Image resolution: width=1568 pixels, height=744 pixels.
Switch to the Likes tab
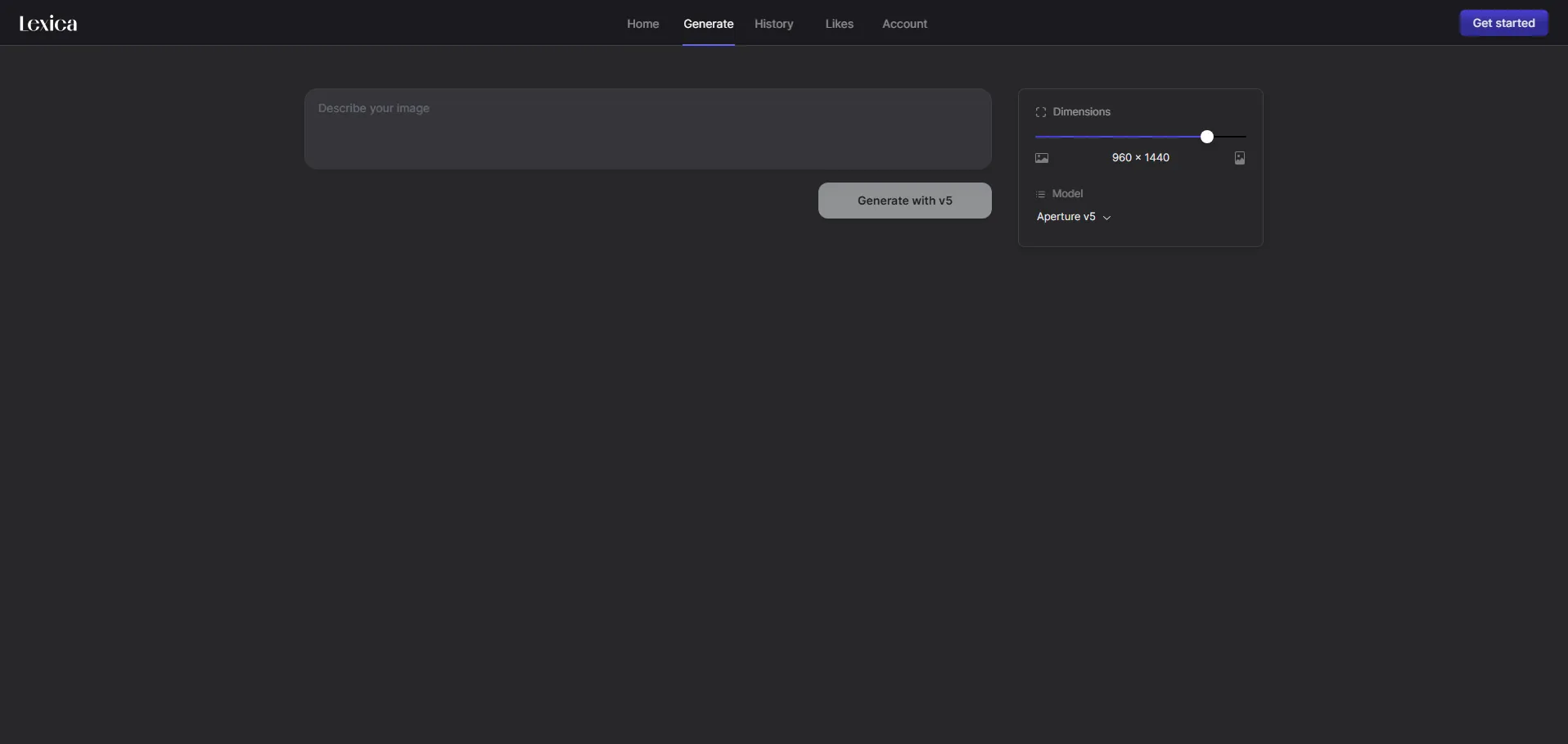[x=839, y=24]
